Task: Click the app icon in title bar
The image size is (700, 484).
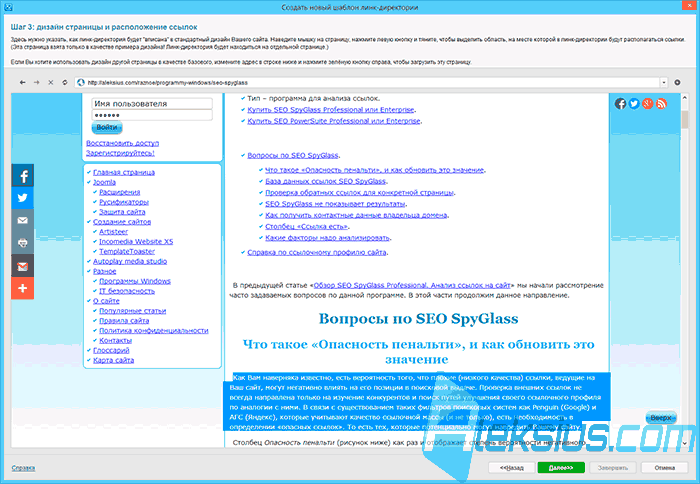Action: click(8, 7)
